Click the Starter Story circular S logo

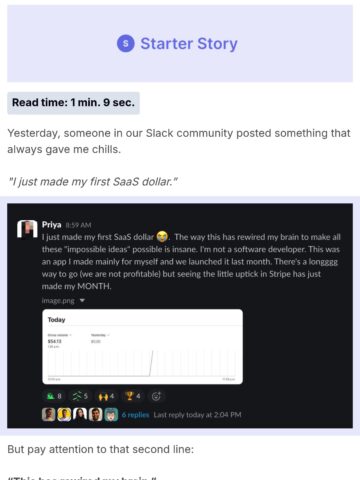[126, 43]
